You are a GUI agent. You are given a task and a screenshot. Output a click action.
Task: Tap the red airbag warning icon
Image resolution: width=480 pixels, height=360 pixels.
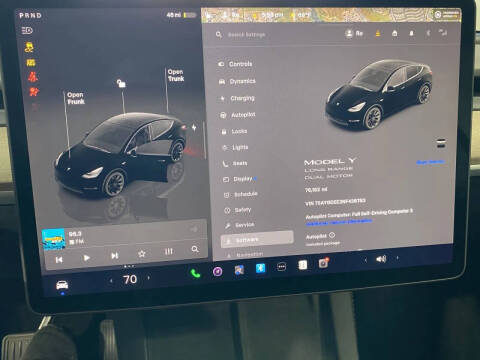[34, 91]
